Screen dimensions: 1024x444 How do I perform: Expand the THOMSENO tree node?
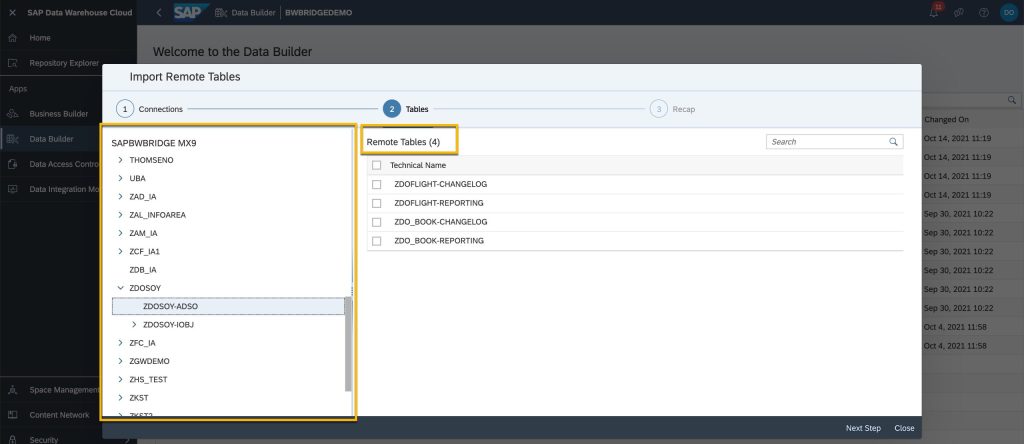click(120, 160)
